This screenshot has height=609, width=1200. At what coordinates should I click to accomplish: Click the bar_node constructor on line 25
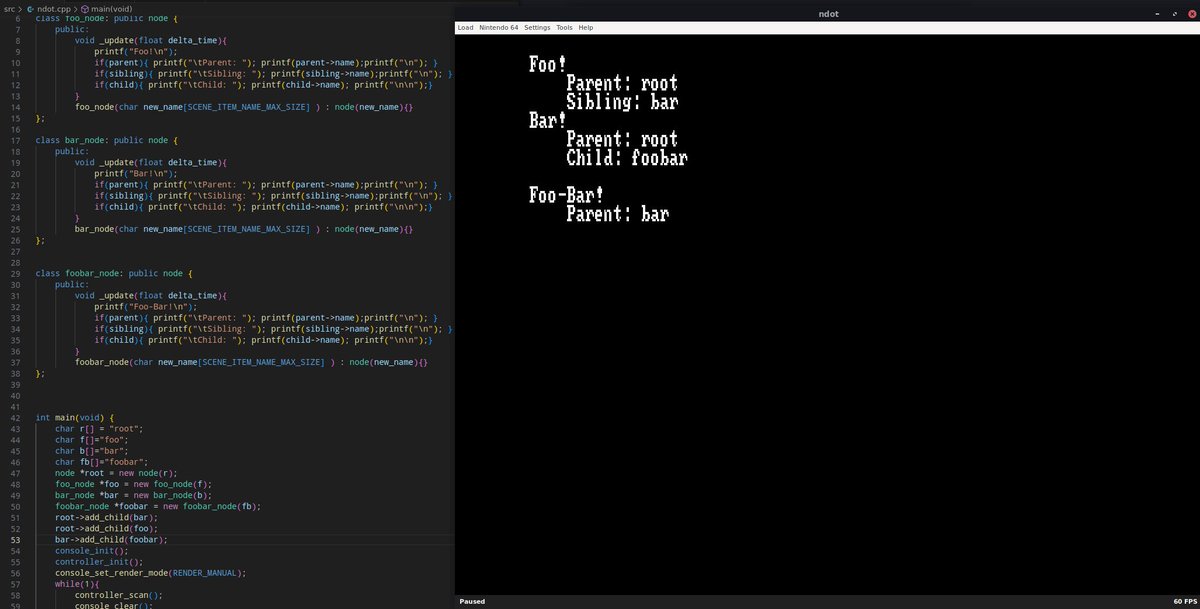(243, 229)
